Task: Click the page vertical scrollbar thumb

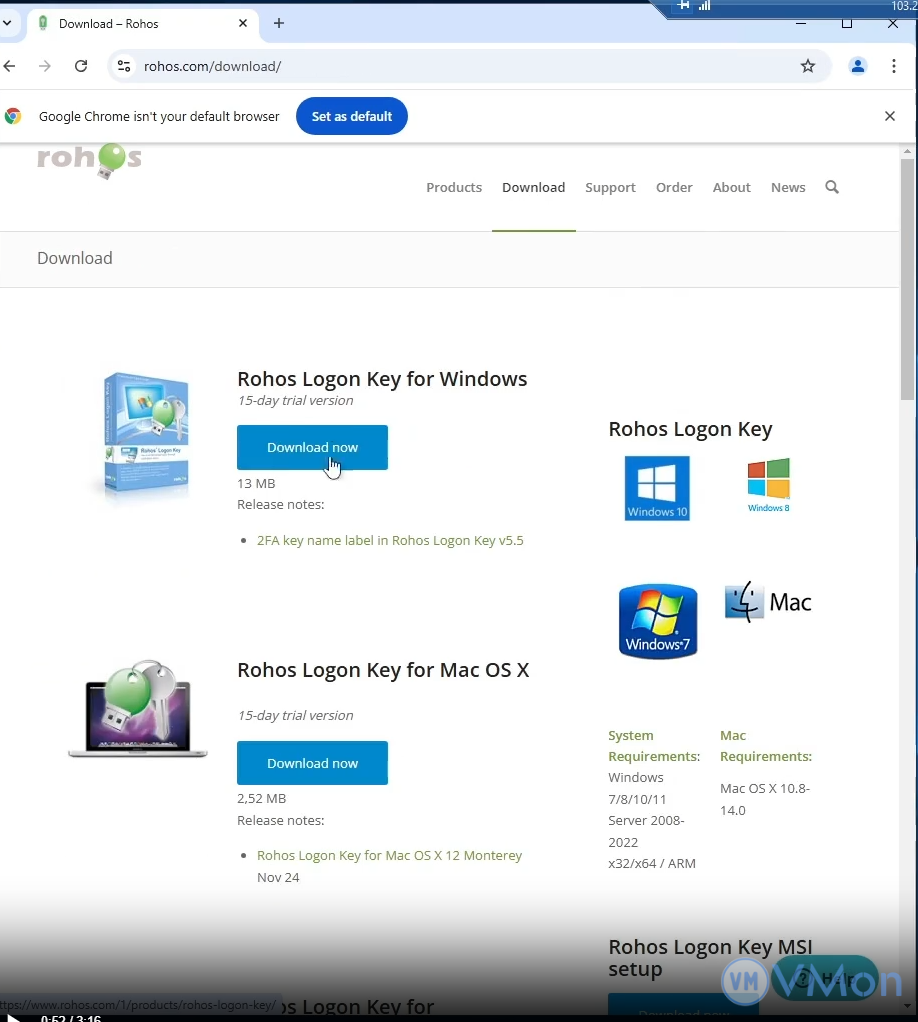Action: (907, 279)
